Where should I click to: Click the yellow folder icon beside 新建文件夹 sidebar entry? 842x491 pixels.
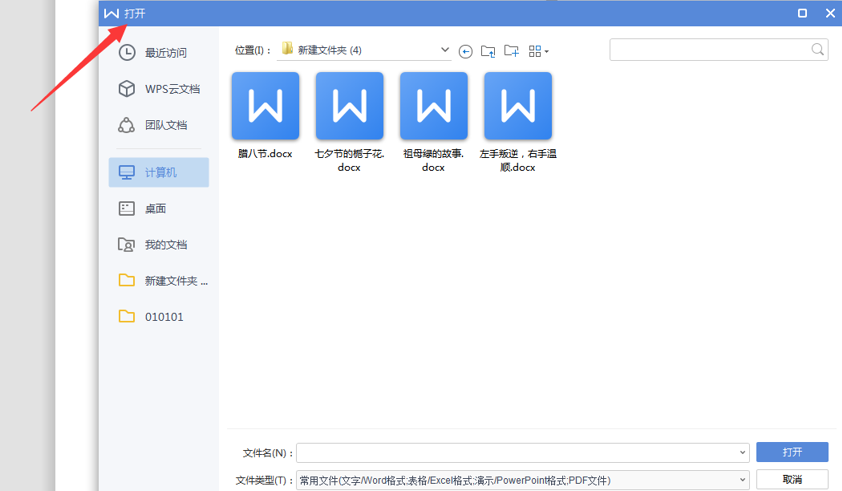[127, 280]
